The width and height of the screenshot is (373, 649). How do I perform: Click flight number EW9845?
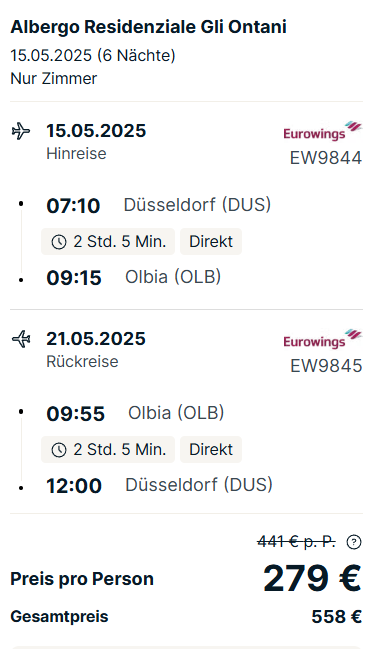[326, 366]
